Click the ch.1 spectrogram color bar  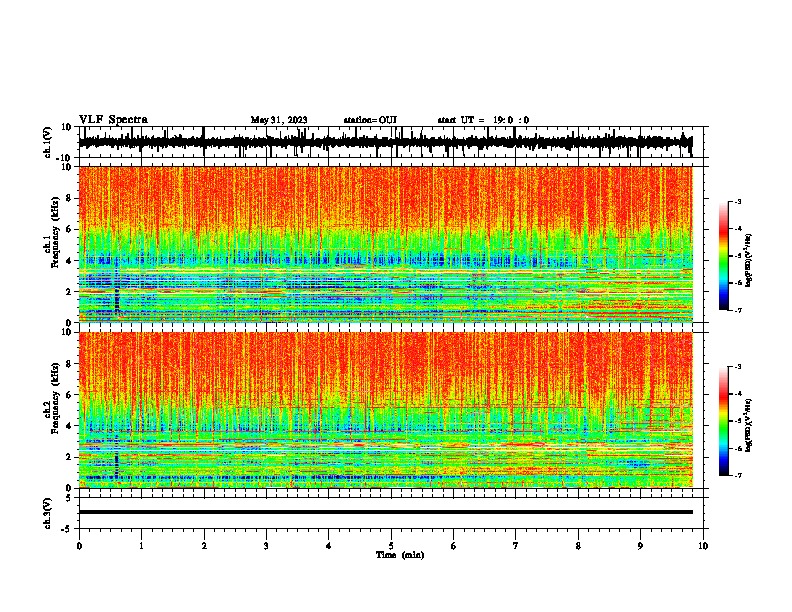723,255
